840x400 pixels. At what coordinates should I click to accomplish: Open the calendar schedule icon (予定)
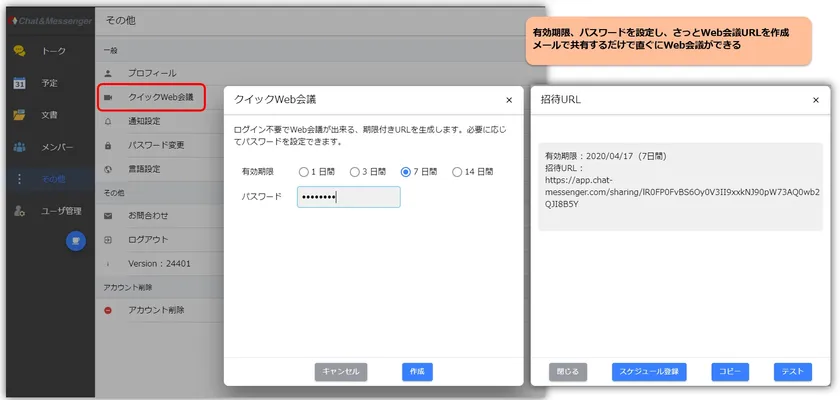pos(19,83)
